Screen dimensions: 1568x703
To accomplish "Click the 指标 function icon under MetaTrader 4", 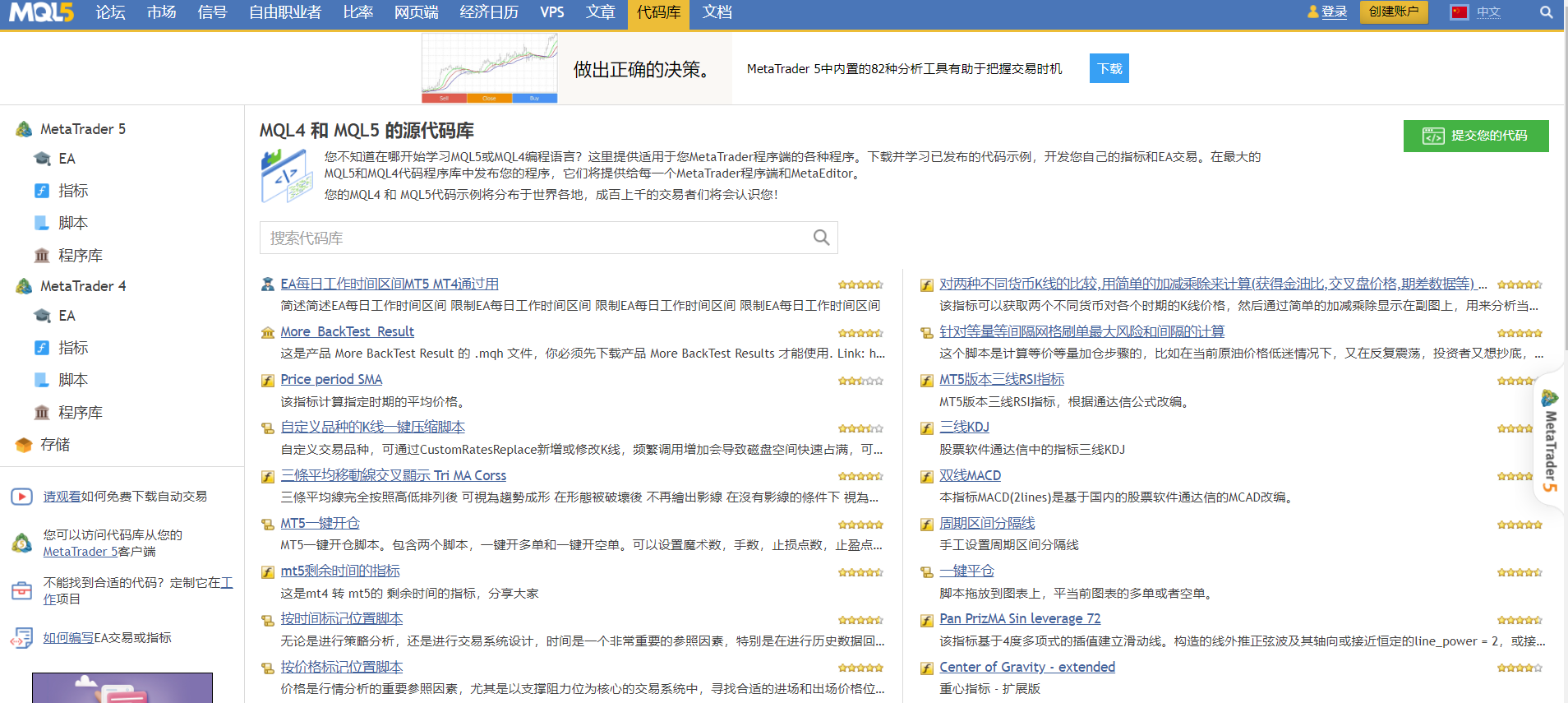I will [42, 348].
